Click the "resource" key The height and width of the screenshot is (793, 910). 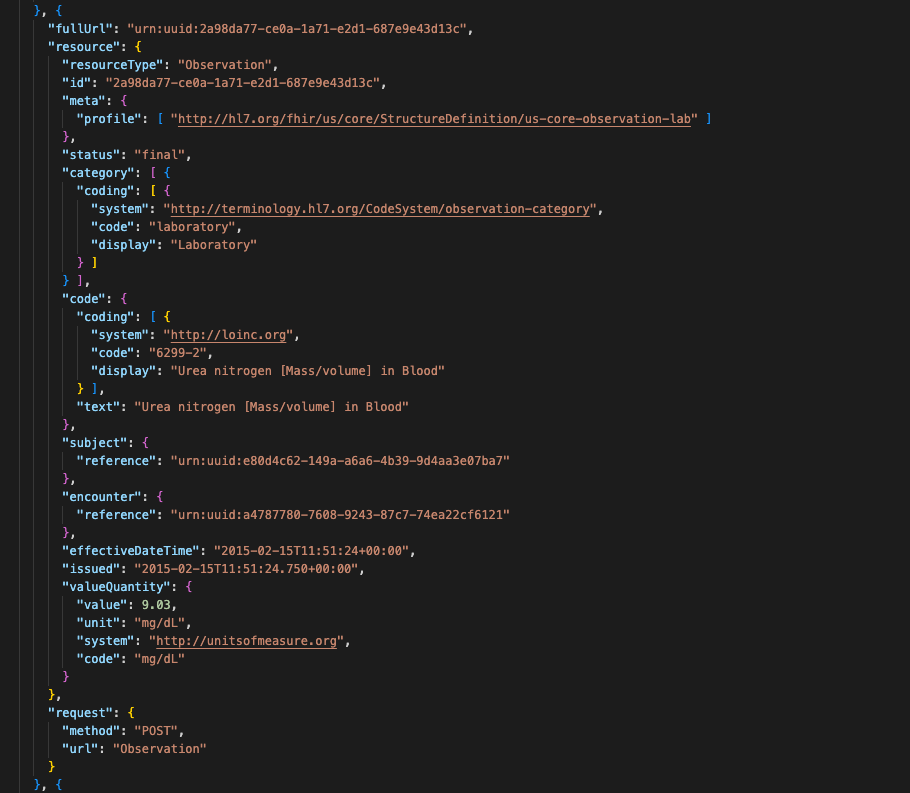(x=84, y=47)
